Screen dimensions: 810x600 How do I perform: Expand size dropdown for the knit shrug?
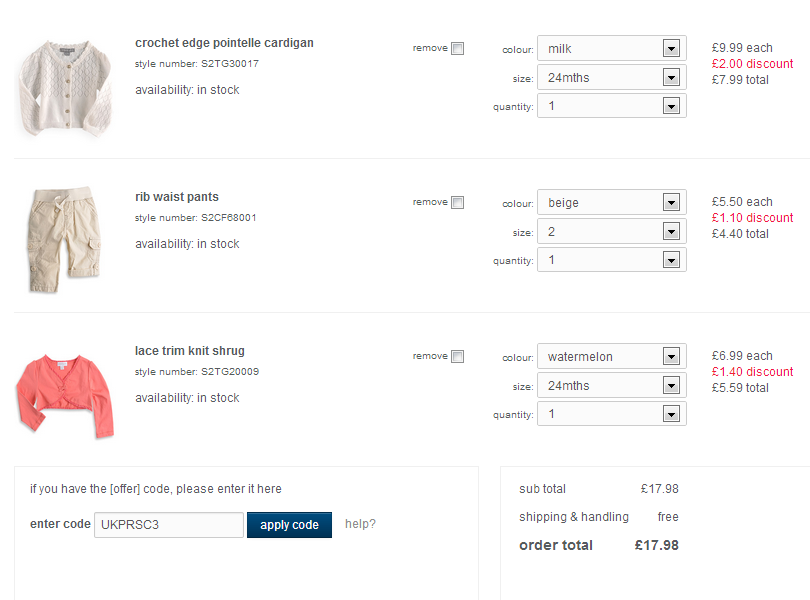pyautogui.click(x=611, y=385)
